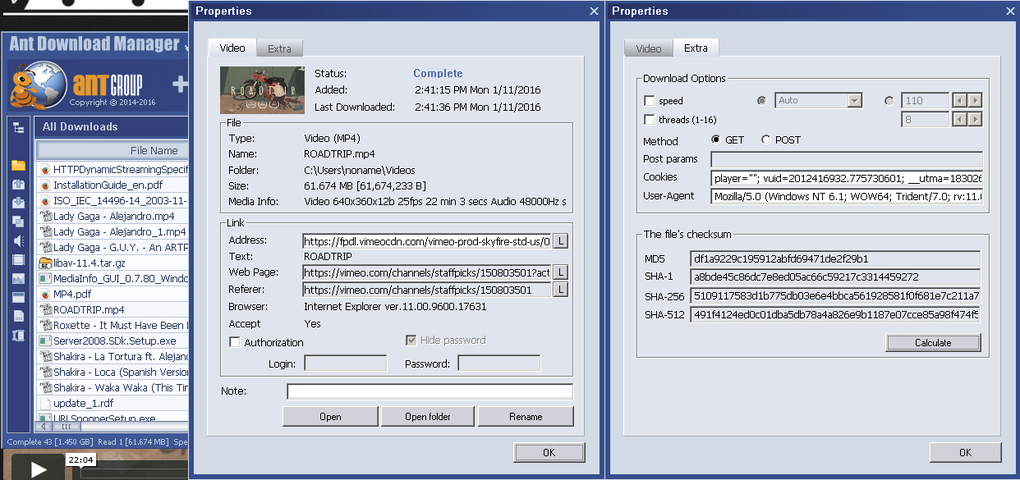Click the right arrow of threads value stepper
Viewport: 1020px width, 480px height.
[x=974, y=120]
